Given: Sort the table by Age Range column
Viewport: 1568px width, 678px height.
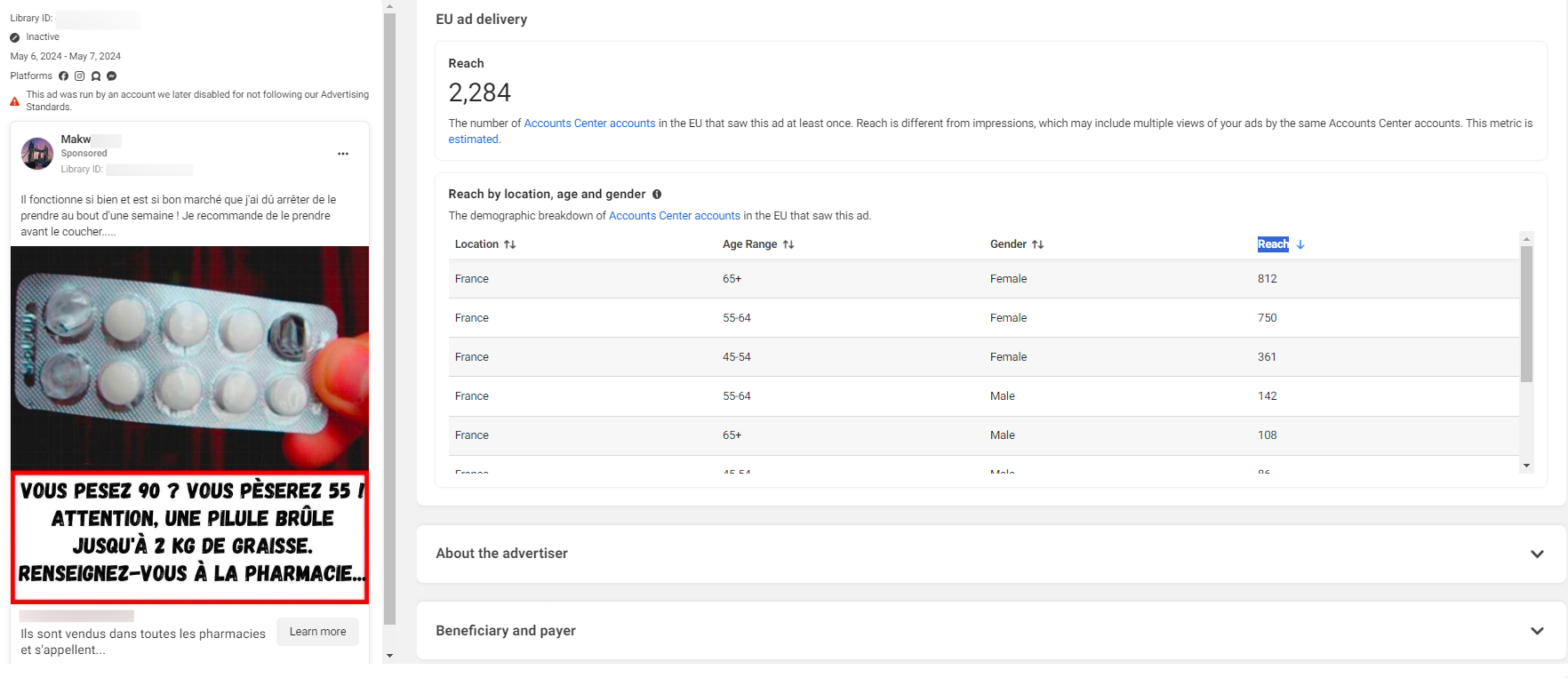Looking at the screenshot, I should coord(788,244).
